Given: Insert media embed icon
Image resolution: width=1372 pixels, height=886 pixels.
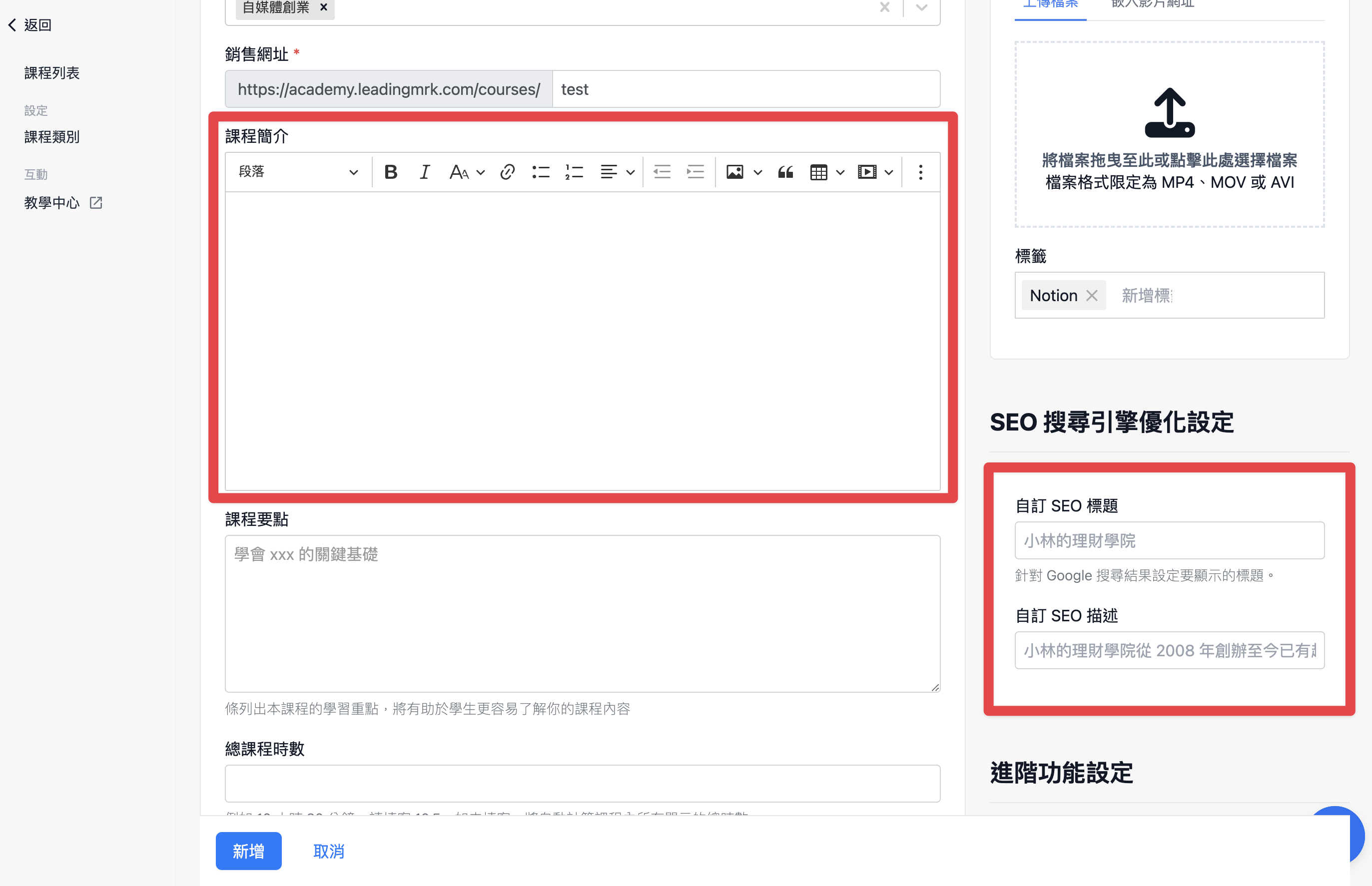Looking at the screenshot, I should tap(867, 172).
